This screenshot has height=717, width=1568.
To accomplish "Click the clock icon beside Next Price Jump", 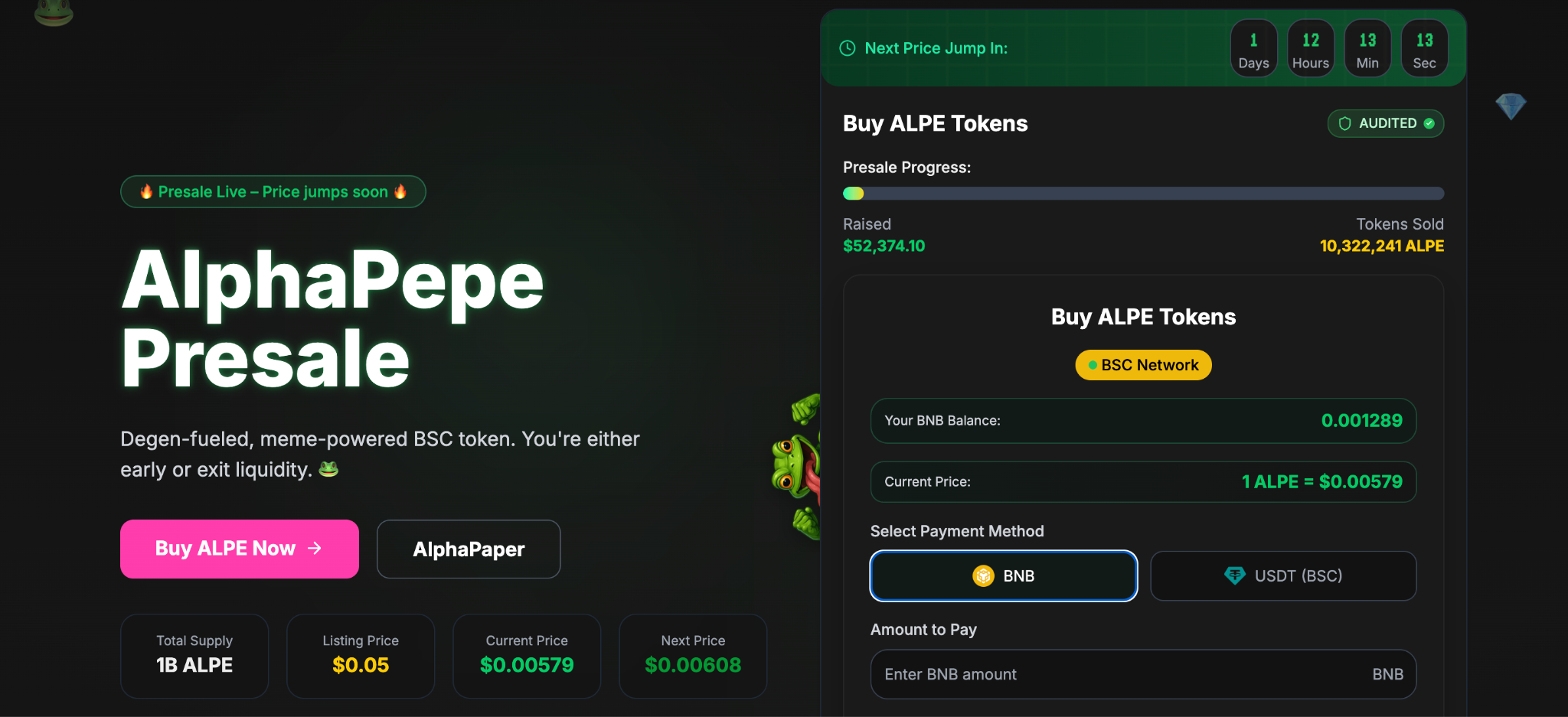I will click(x=847, y=48).
